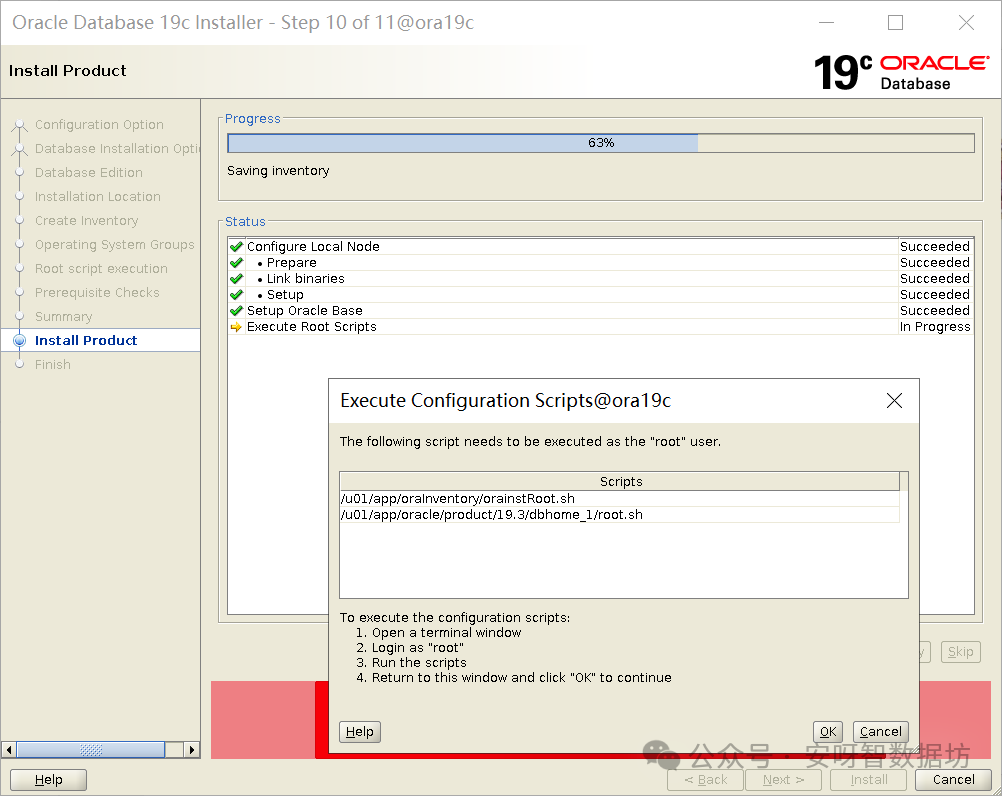This screenshot has width=1002, height=796.
Task: Click the sidebar scroll left arrow
Action: tap(8, 749)
